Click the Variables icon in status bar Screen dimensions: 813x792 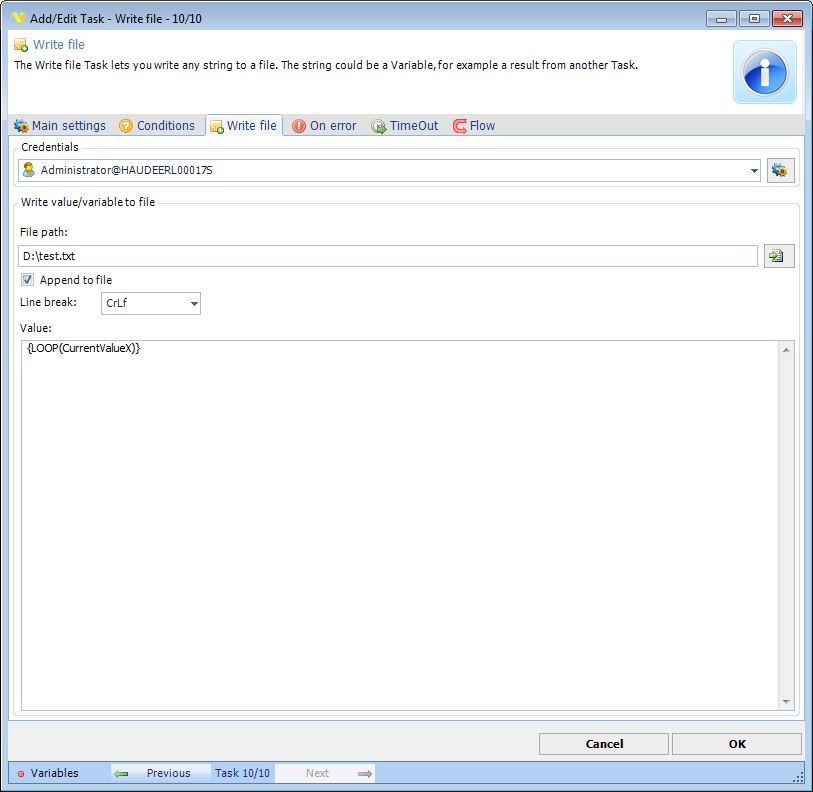click(x=20, y=773)
